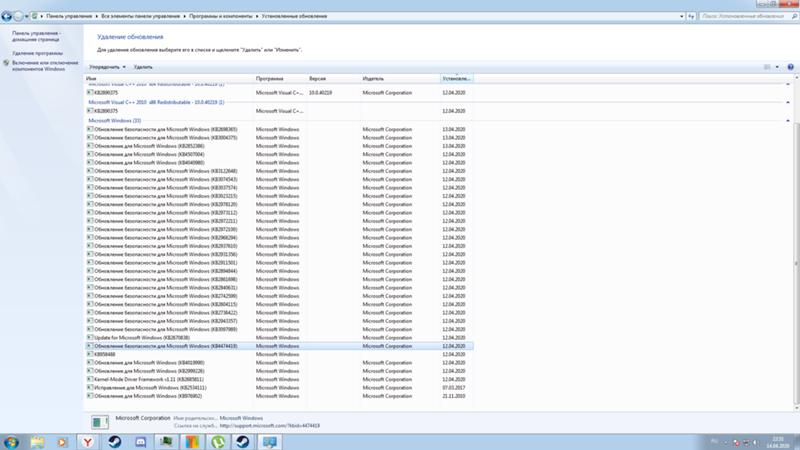Select update KB2698365 row
The height and width of the screenshot is (450, 800).
[279, 130]
